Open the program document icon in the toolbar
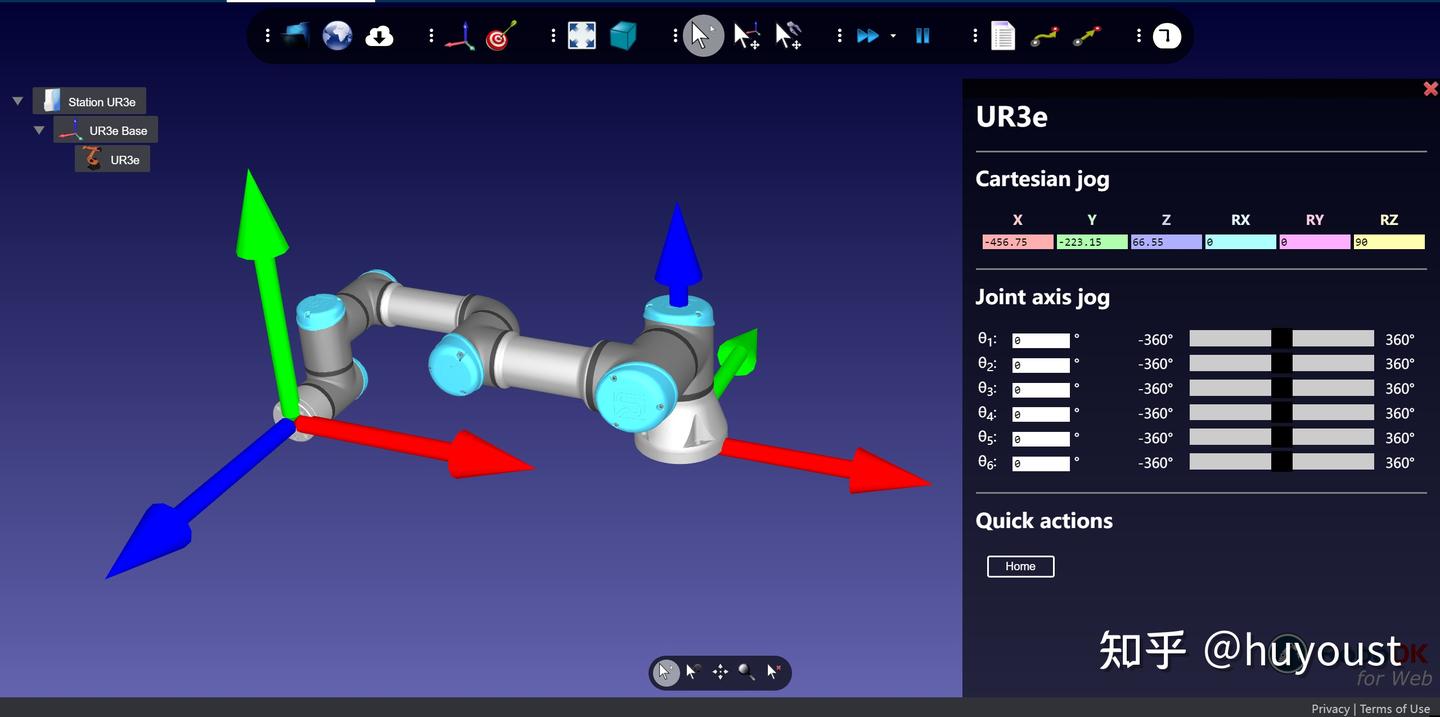The height and width of the screenshot is (717, 1440). tap(1002, 36)
